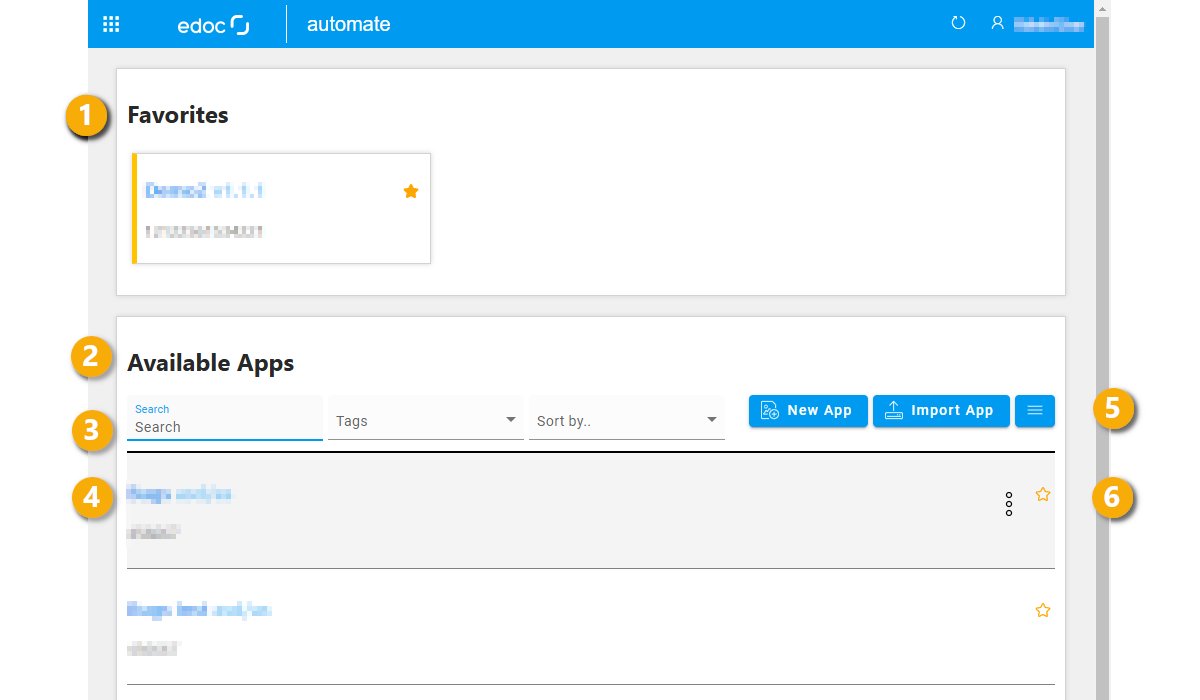Open the Tags dropdown
Viewport: 1200px width, 700px height.
(425, 418)
